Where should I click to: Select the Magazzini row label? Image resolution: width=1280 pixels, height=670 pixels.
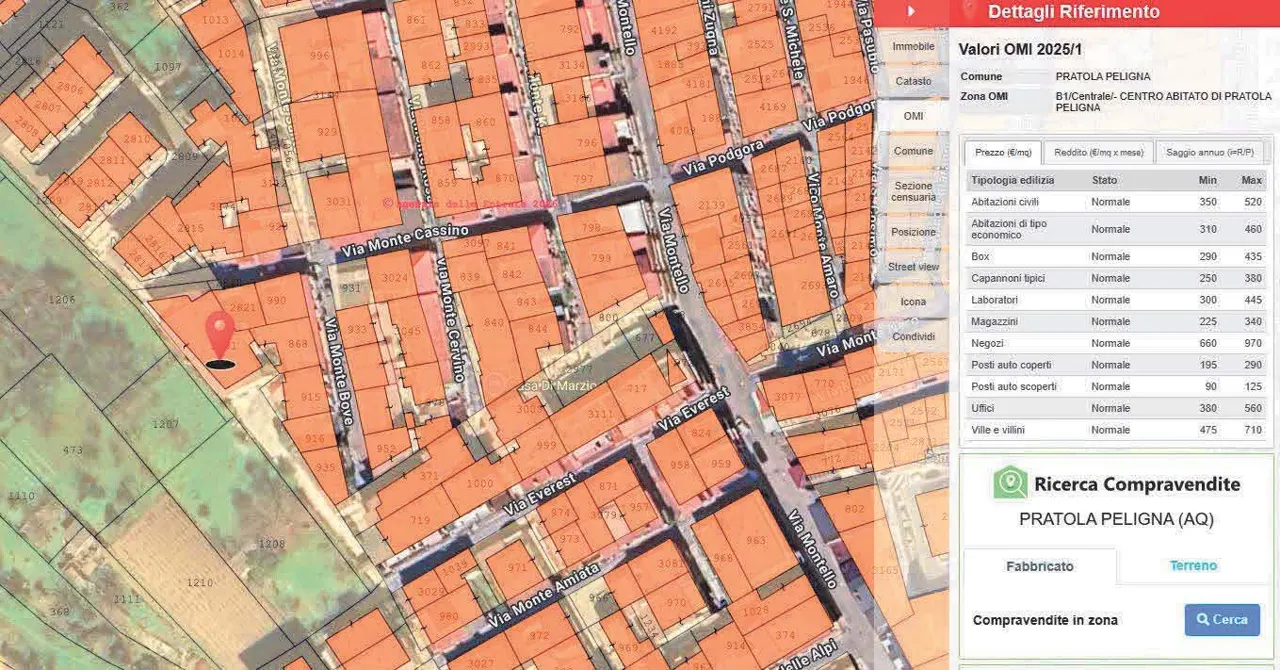pos(995,322)
